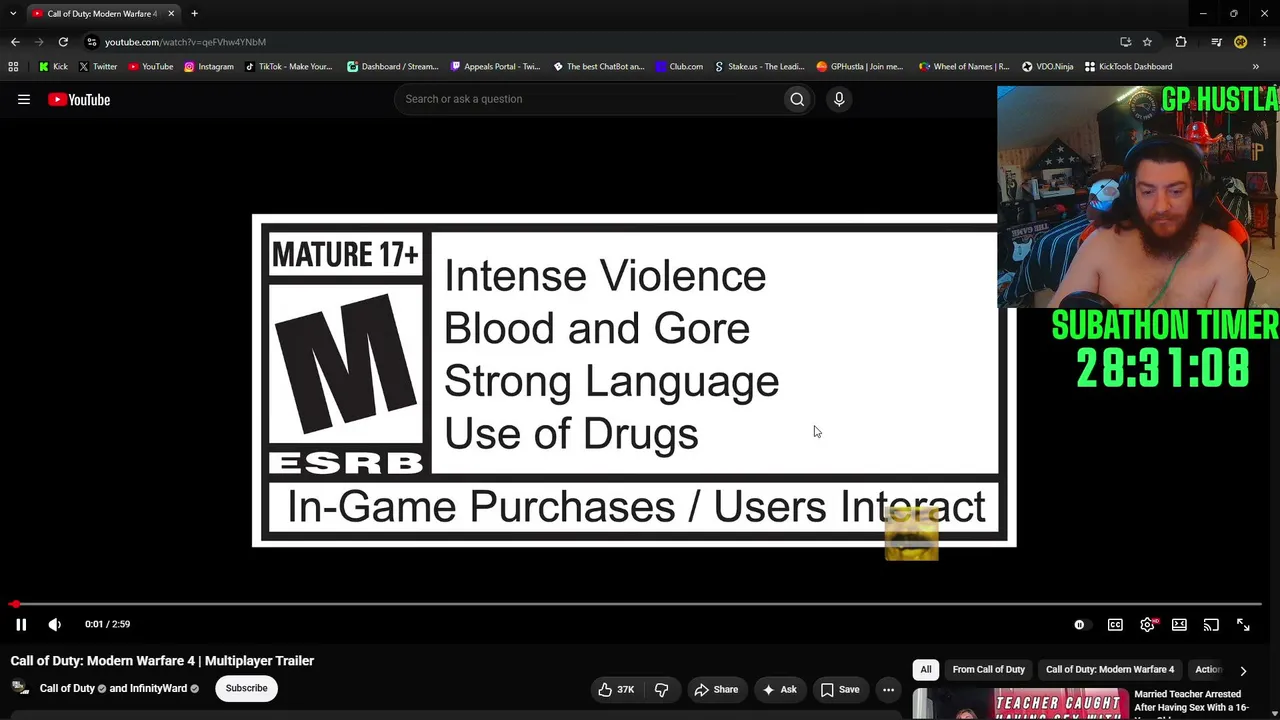Screen dimensions: 1280x720
Task: Mute the video volume
Action: 55,625
